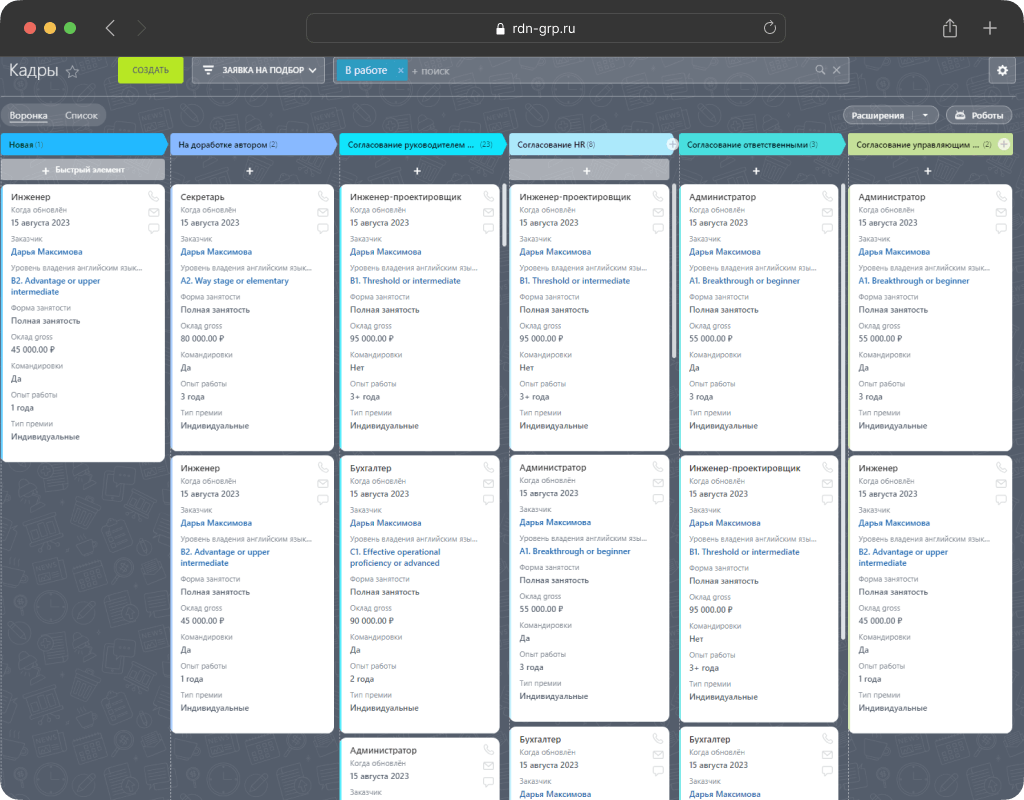Click the browser share icon
The image size is (1024, 800).
click(950, 28)
